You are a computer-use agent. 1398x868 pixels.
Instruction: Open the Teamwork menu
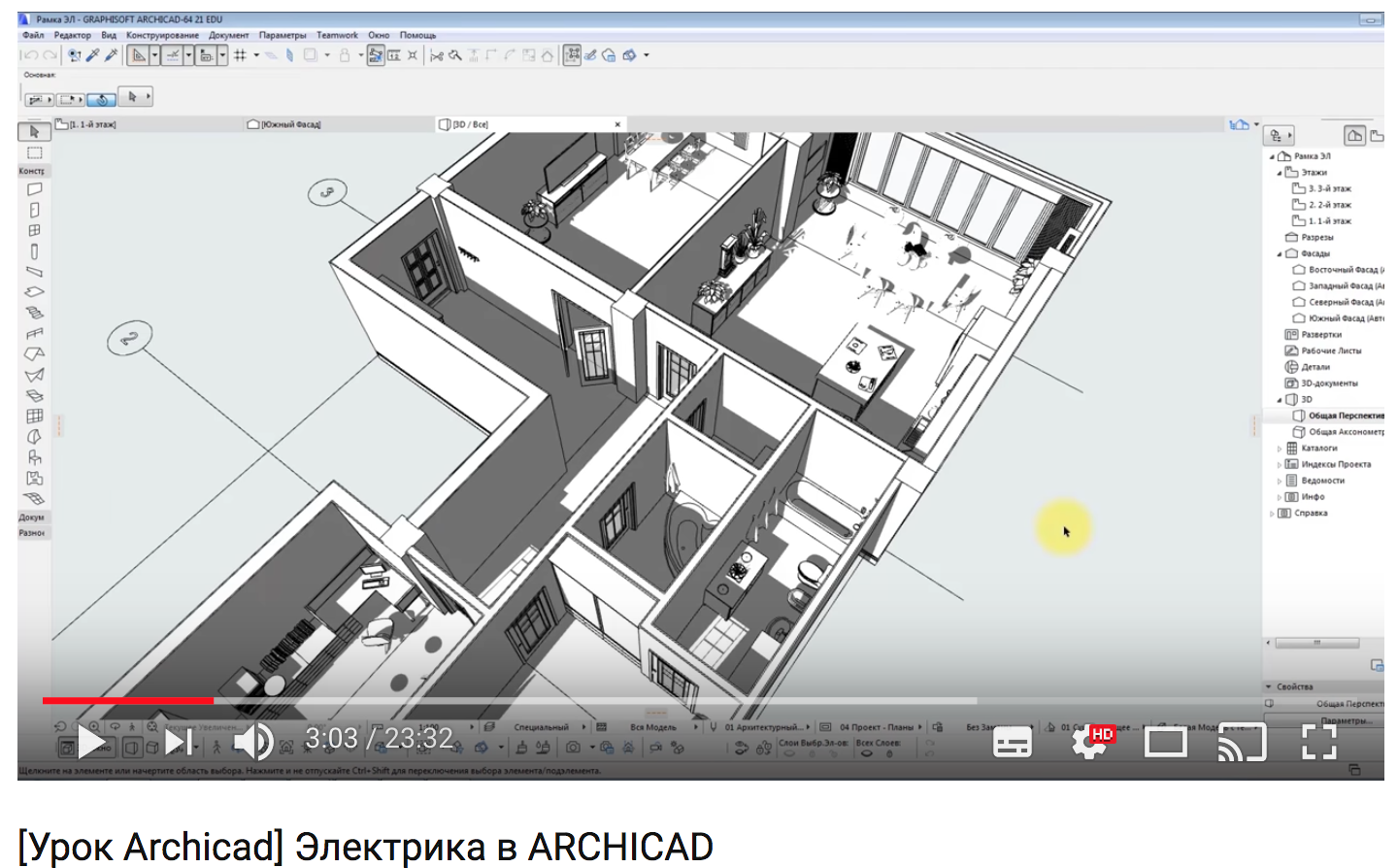pyautogui.click(x=337, y=35)
